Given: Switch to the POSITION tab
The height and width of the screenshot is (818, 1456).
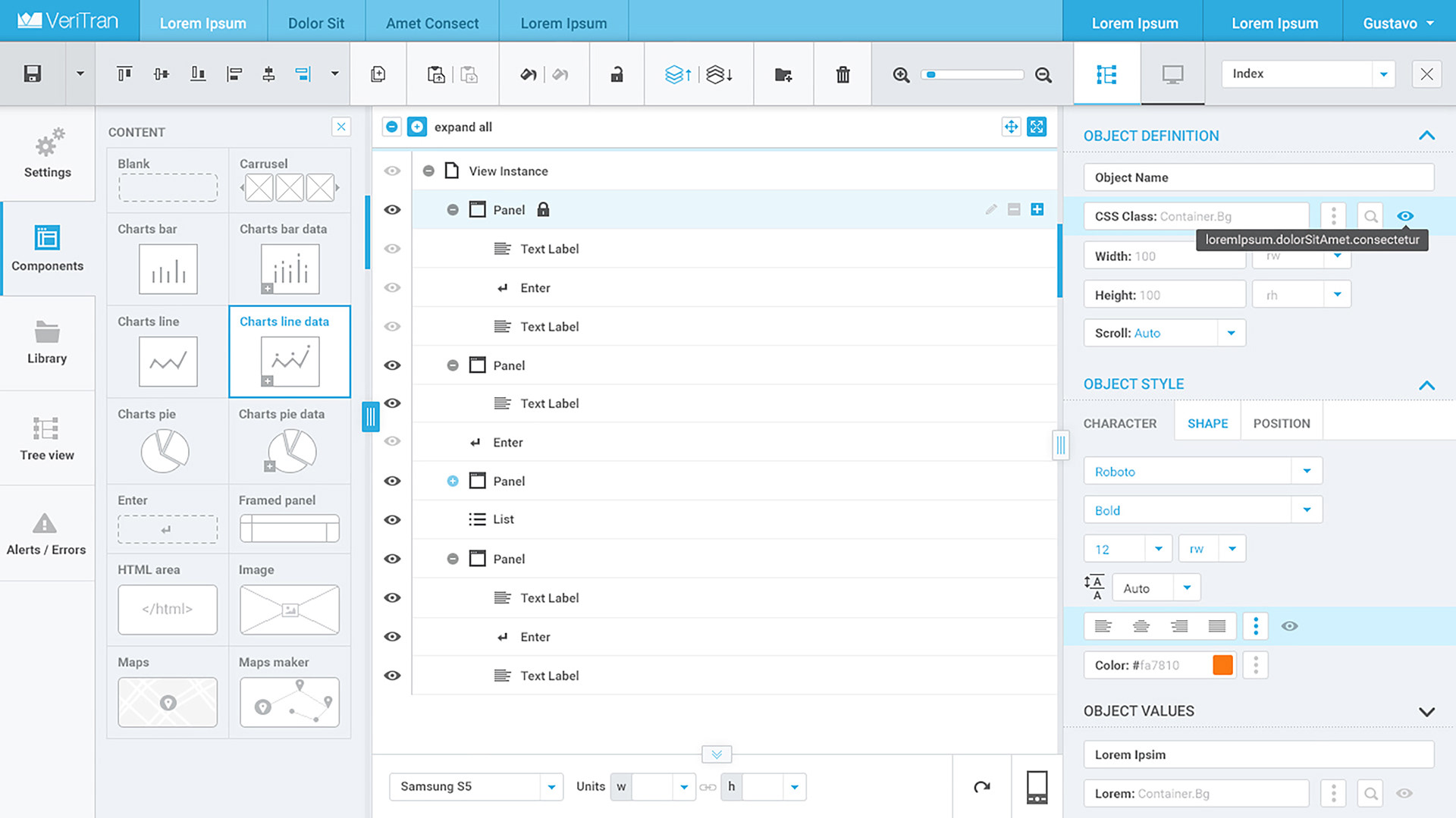Looking at the screenshot, I should pyautogui.click(x=1282, y=423).
